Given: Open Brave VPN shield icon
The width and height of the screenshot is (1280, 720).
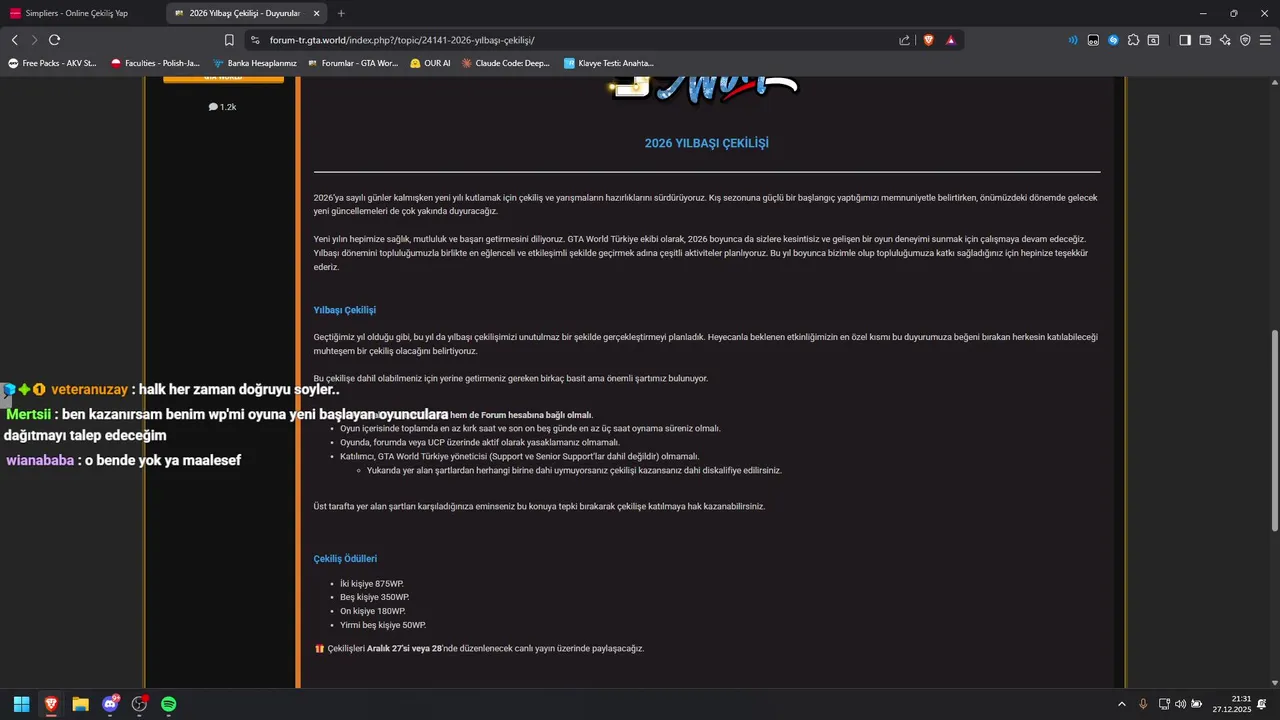Looking at the screenshot, I should [1245, 40].
